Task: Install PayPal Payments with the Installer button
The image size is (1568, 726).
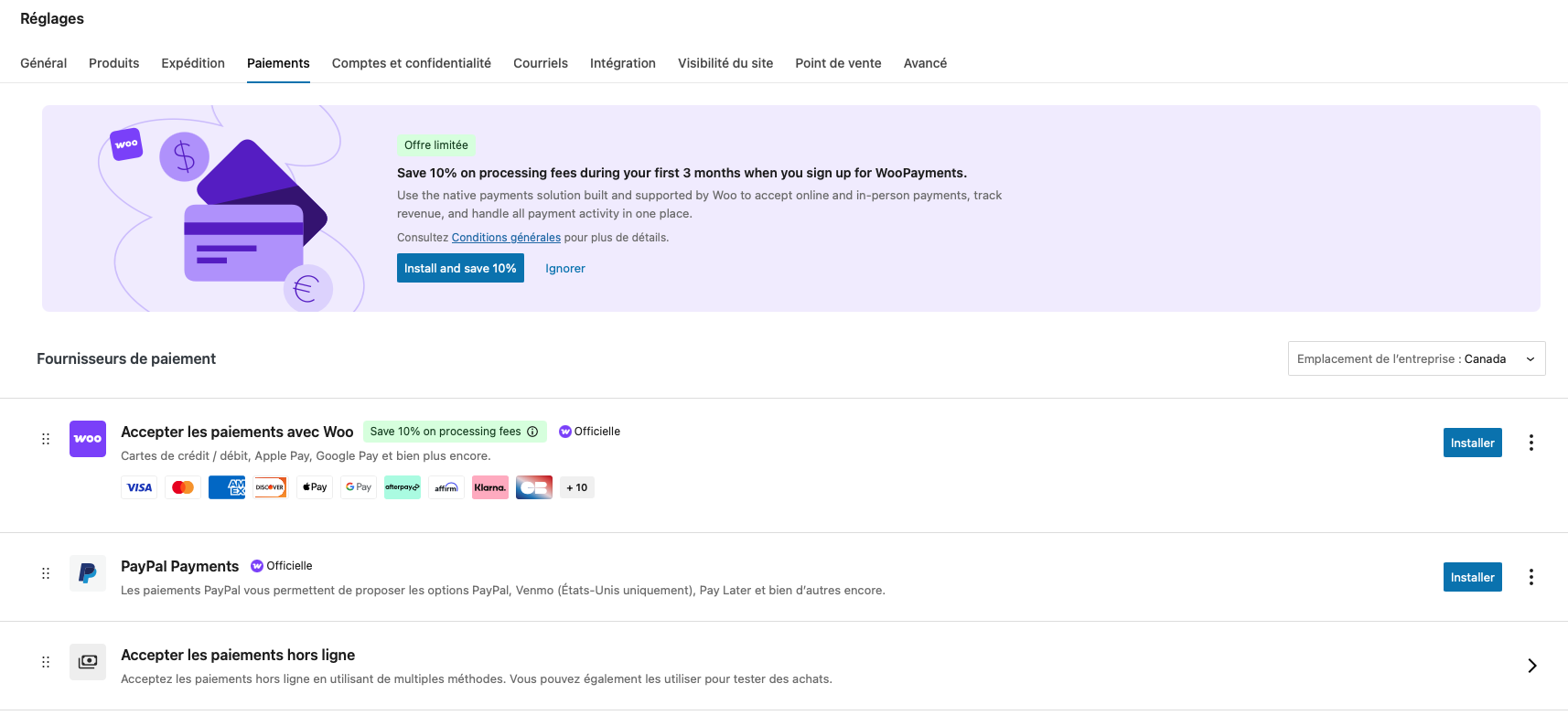Action: click(x=1472, y=577)
